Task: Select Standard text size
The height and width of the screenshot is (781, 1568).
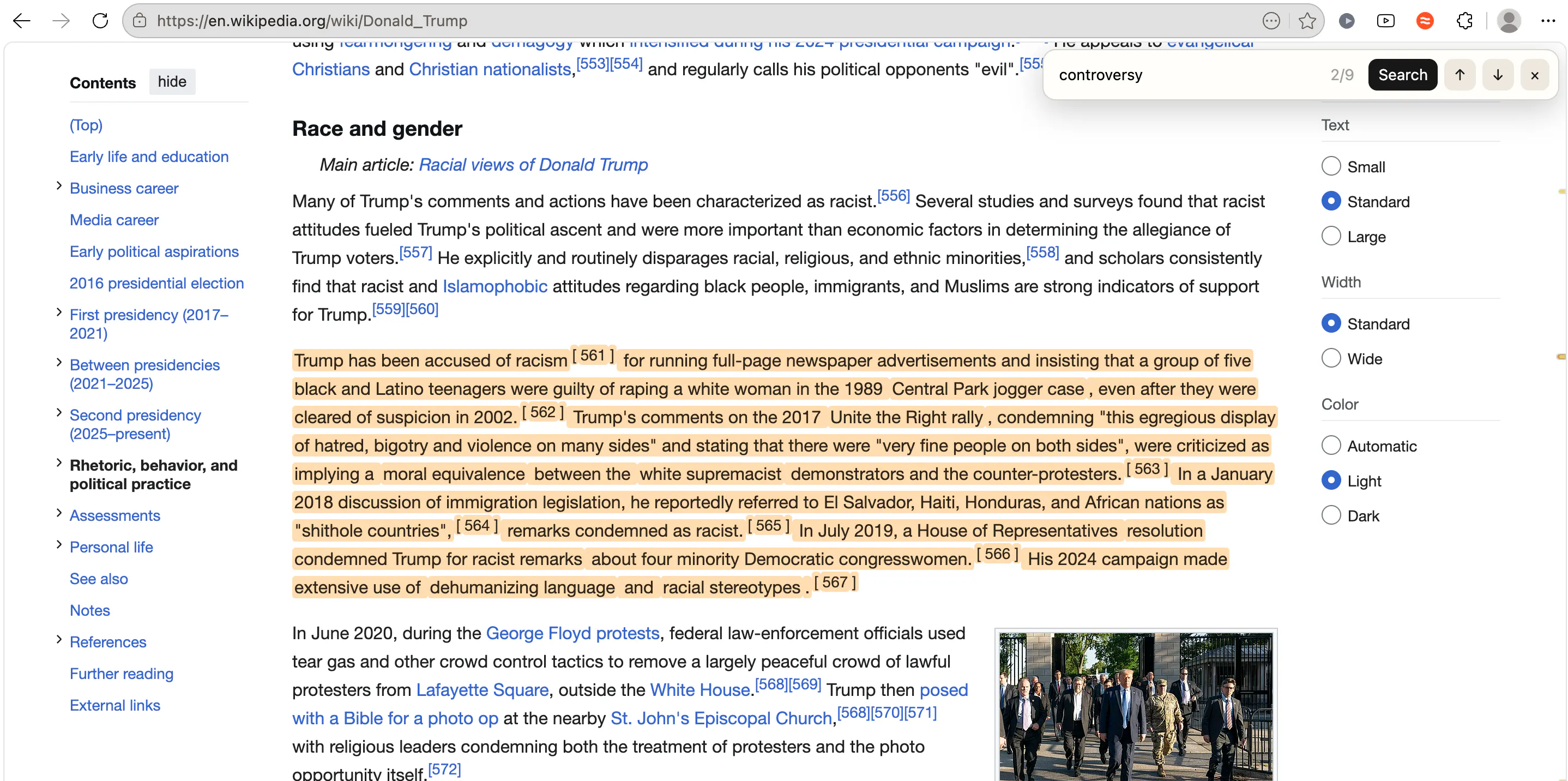Action: (1331, 201)
